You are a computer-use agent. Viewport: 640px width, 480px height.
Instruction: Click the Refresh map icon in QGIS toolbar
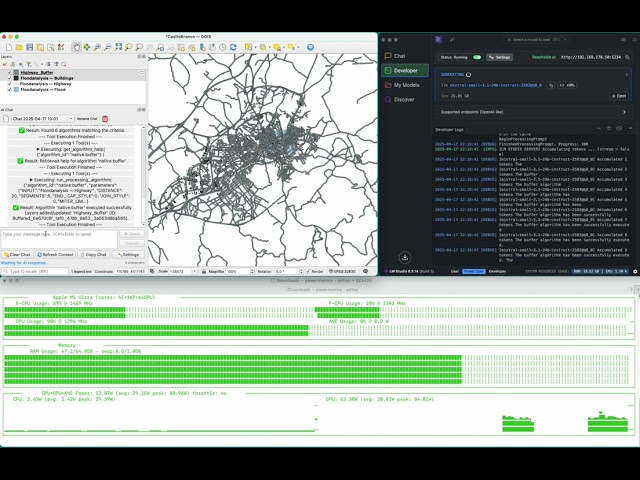tap(233, 47)
